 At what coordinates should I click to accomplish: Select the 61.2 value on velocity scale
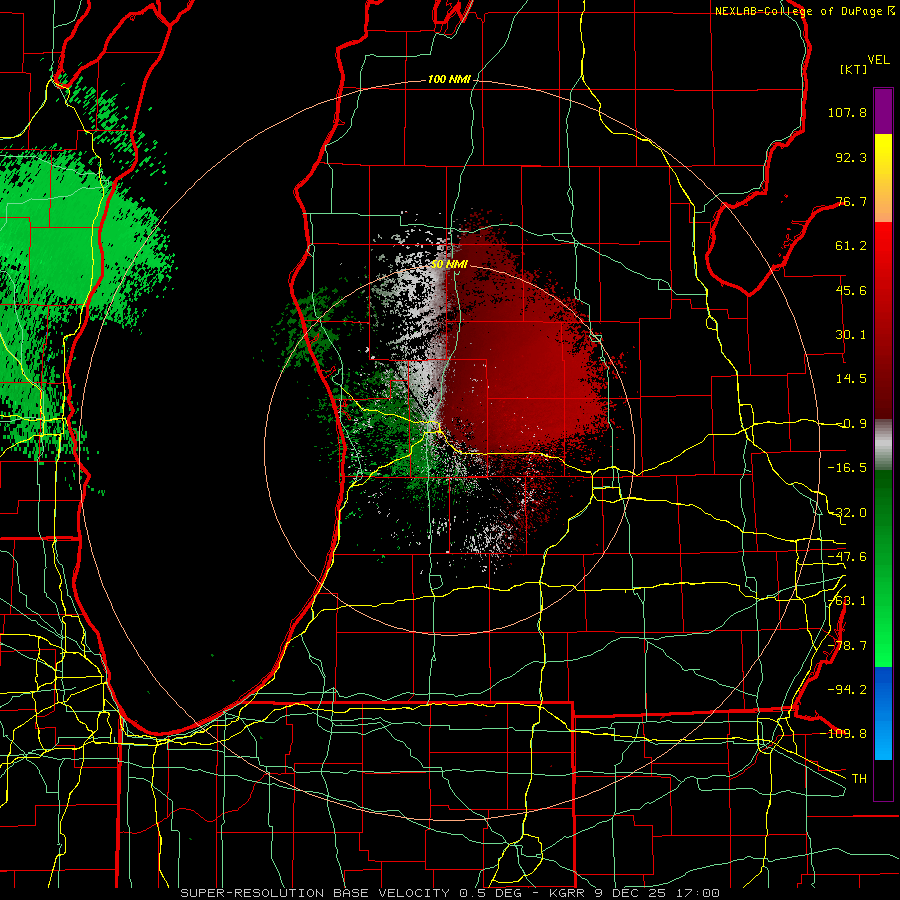coord(851,246)
